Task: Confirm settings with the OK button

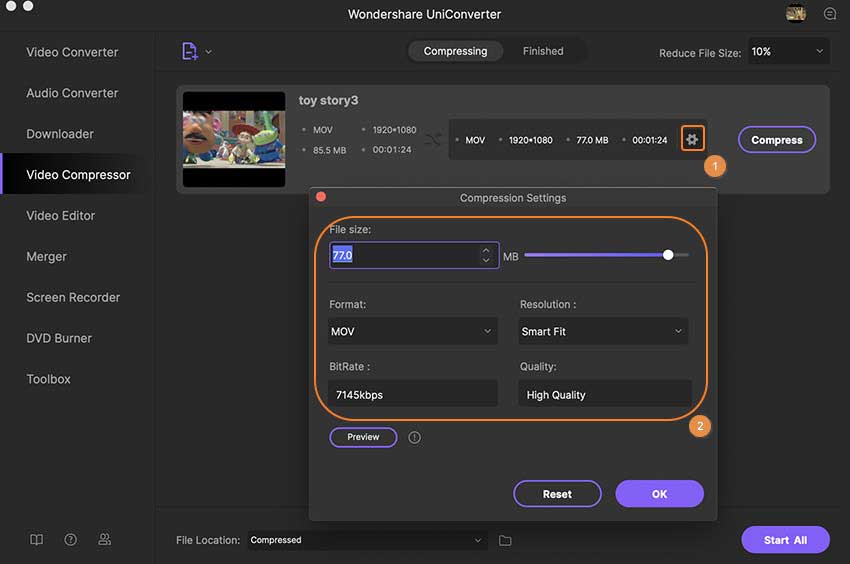Action: 659,494
